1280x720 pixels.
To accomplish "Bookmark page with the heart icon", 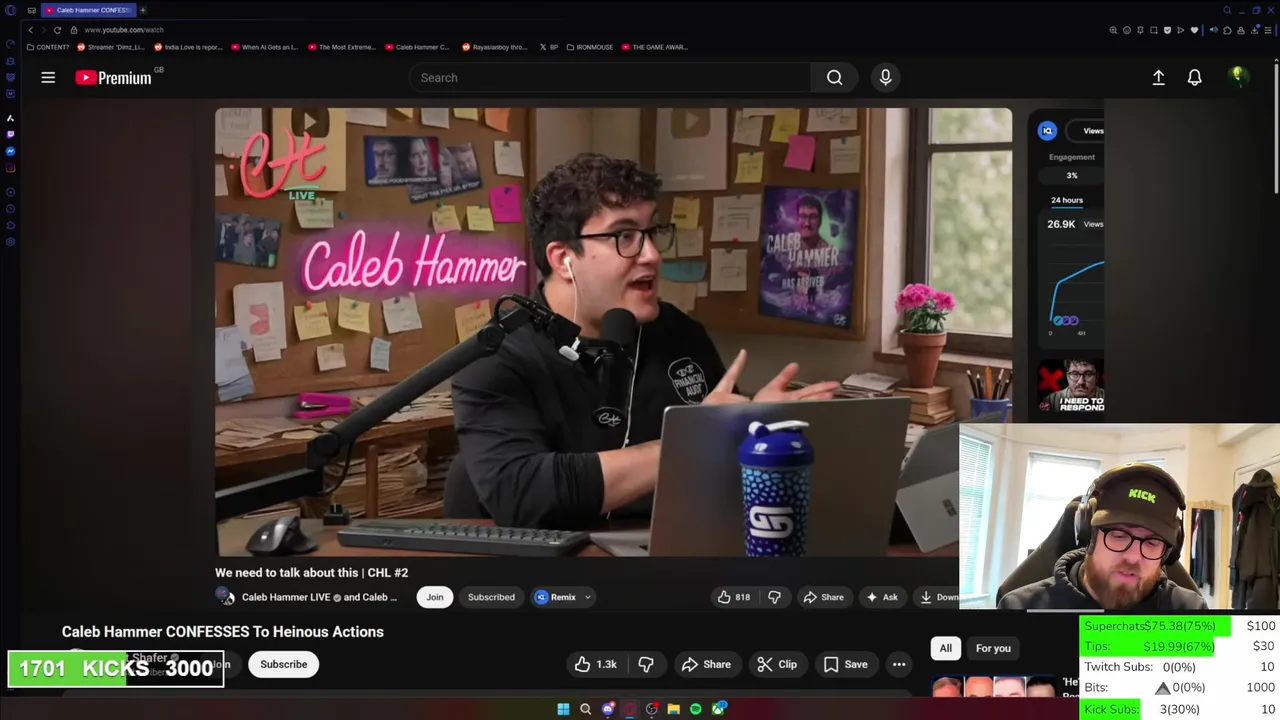I will [x=1194, y=30].
